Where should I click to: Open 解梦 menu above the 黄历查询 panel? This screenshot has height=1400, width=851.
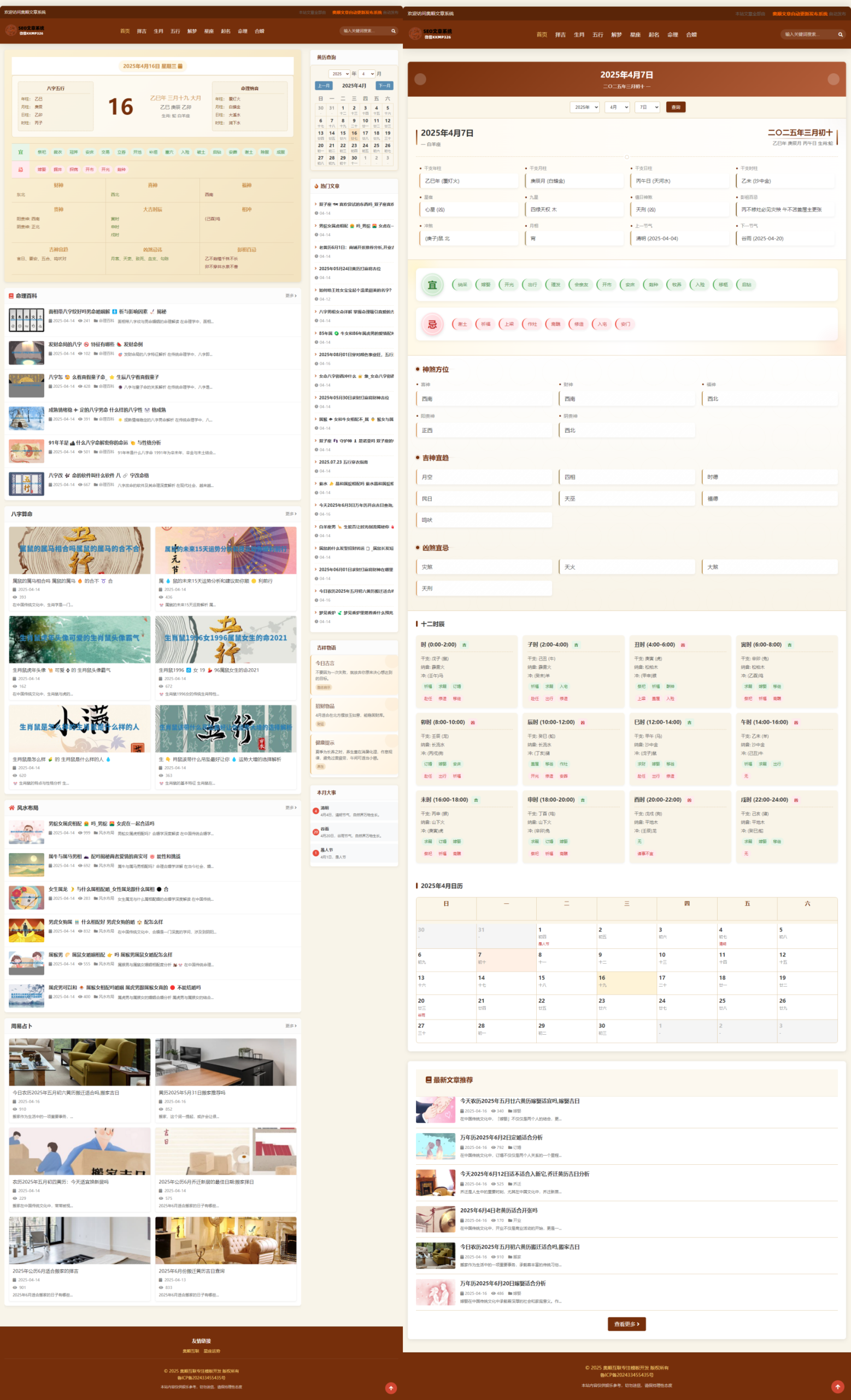(x=192, y=31)
